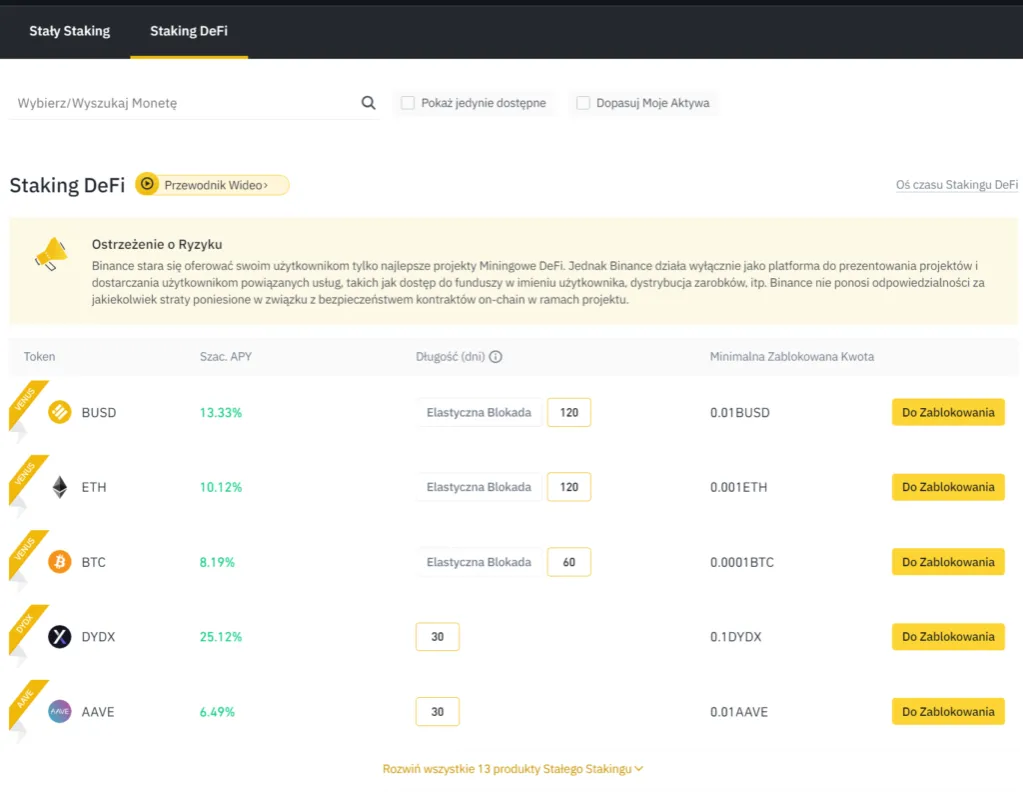This screenshot has height=794, width=1023.
Task: Click the 8.19% APY value
Action: [x=217, y=562]
